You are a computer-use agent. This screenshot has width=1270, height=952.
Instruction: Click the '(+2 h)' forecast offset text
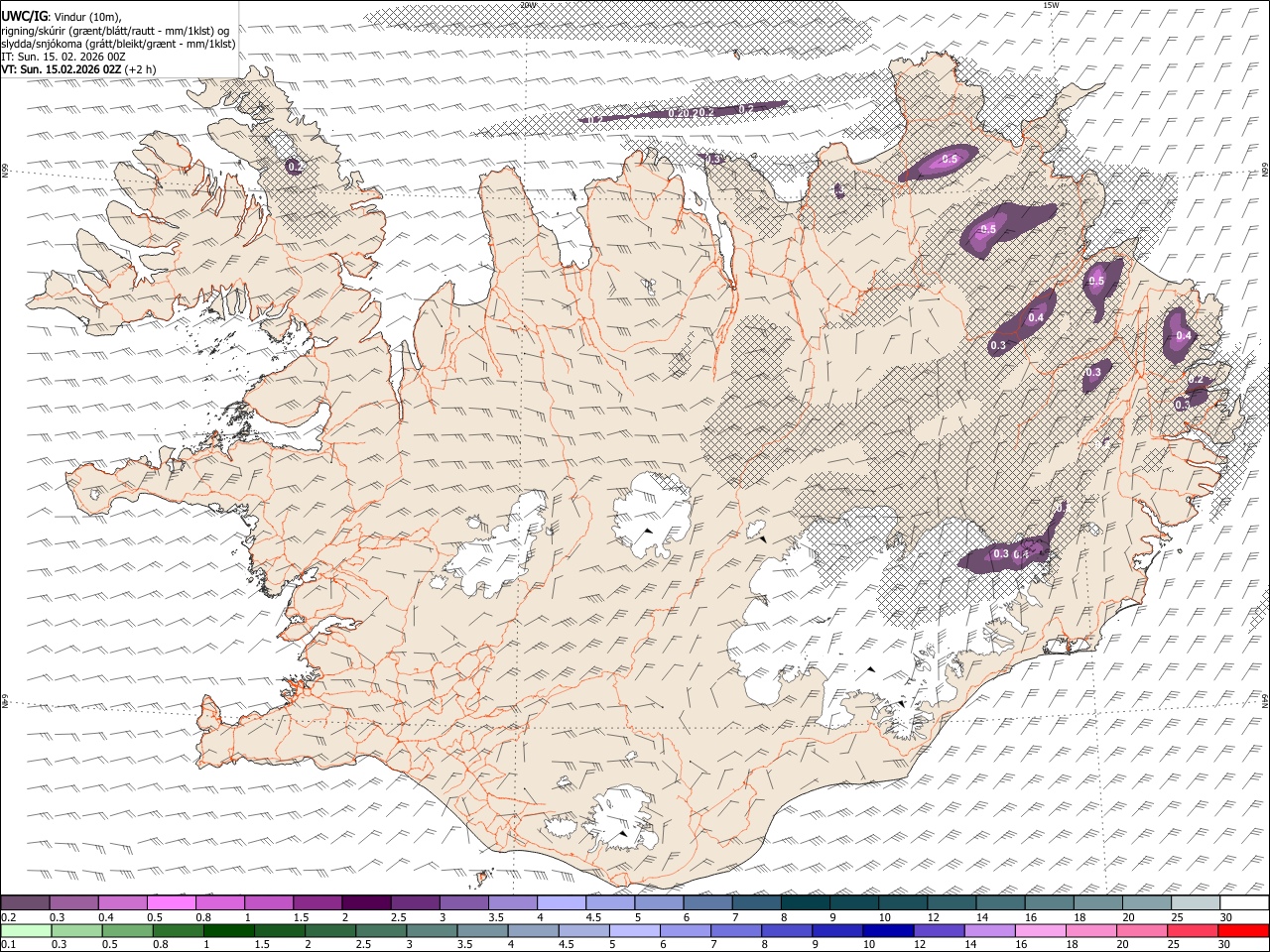(142, 69)
